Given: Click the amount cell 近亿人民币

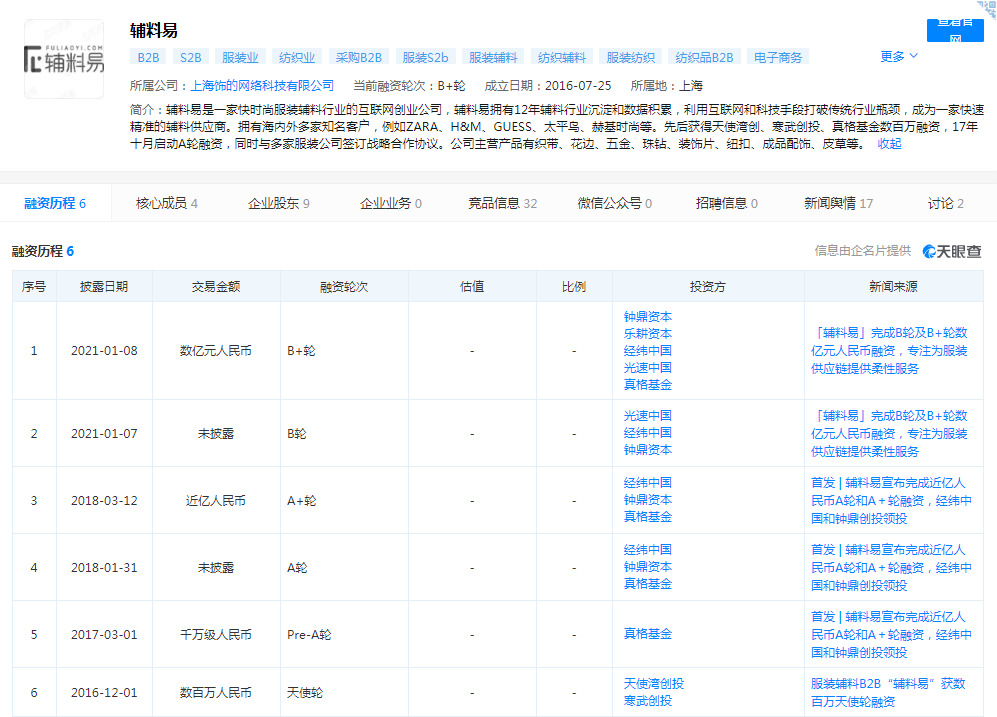Looking at the screenshot, I should coord(216,501).
